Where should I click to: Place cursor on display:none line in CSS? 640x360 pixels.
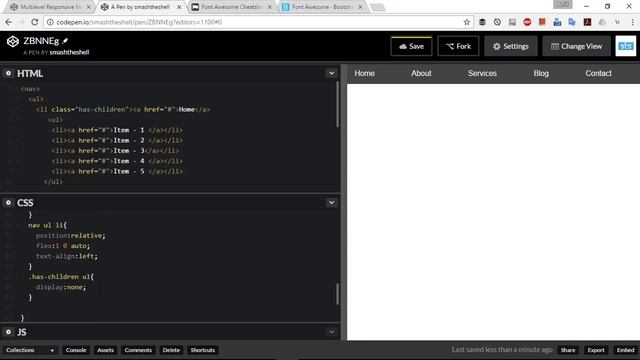pyautogui.click(x=60, y=287)
